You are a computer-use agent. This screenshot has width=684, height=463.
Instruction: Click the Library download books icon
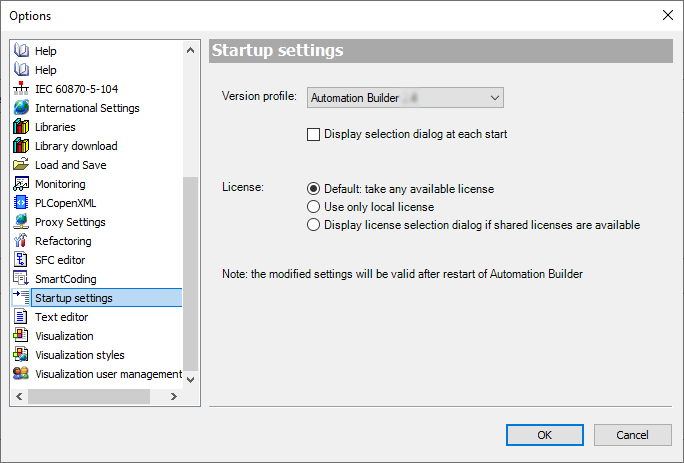pos(21,146)
